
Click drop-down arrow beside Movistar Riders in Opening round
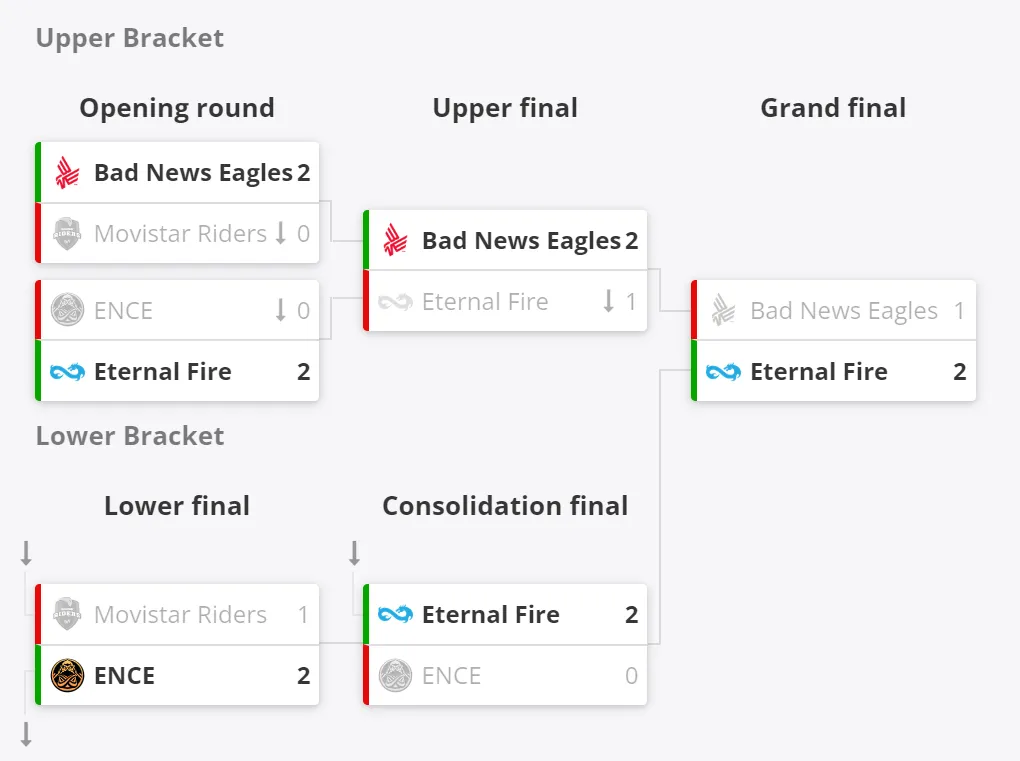(x=280, y=233)
